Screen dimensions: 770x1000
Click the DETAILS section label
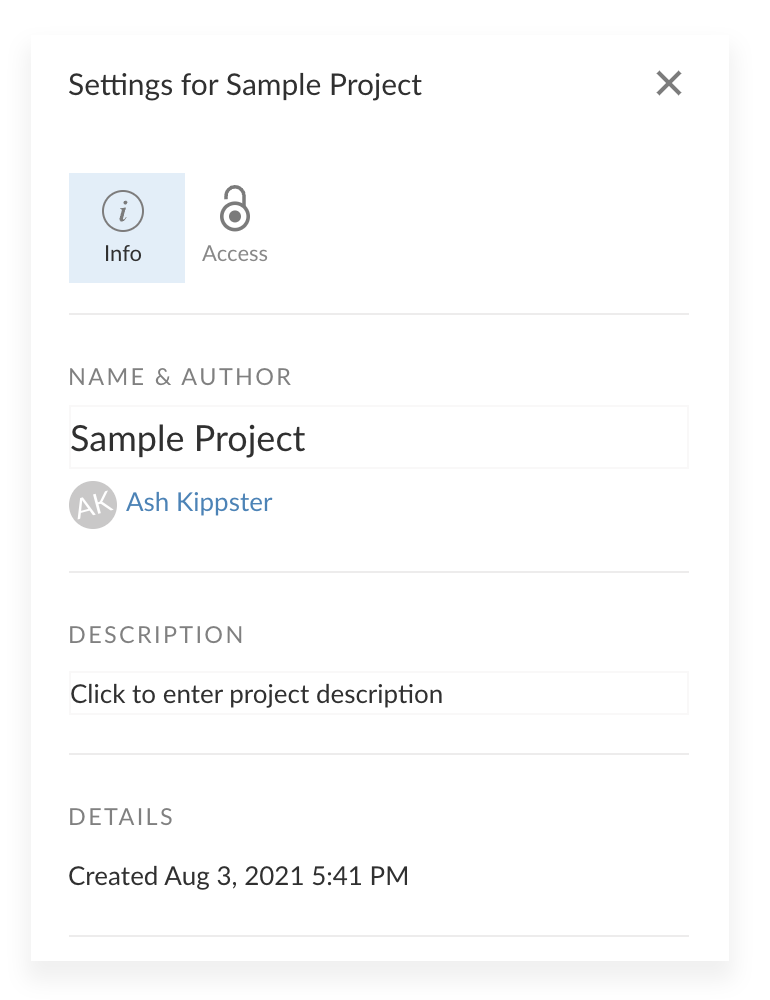(121, 817)
